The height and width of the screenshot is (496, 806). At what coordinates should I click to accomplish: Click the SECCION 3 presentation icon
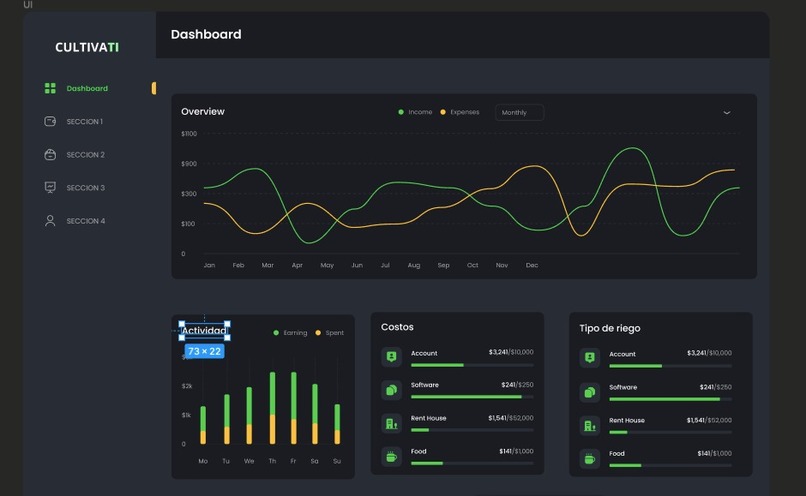coord(50,188)
